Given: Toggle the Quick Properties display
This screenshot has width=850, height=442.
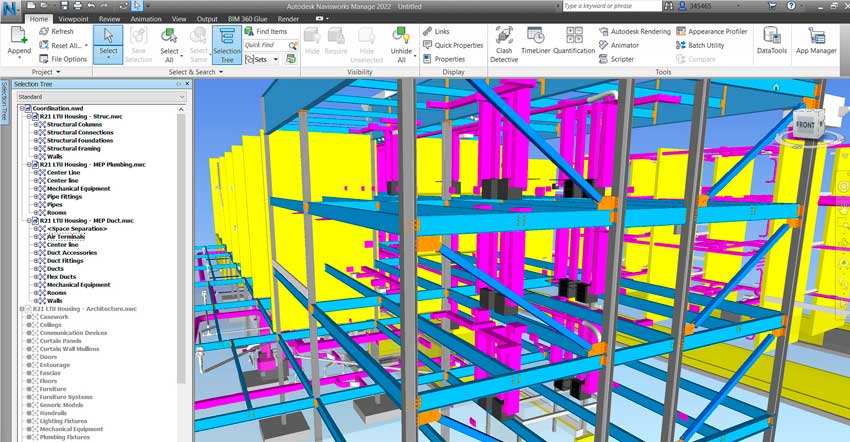Looking at the screenshot, I should (x=452, y=45).
